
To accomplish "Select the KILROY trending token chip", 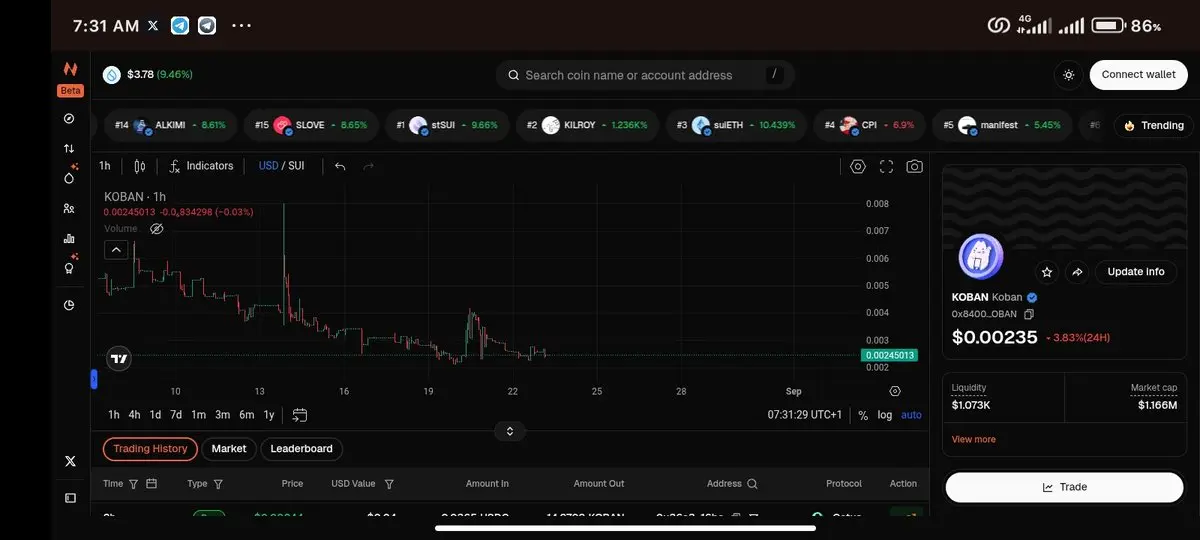I will pos(587,125).
